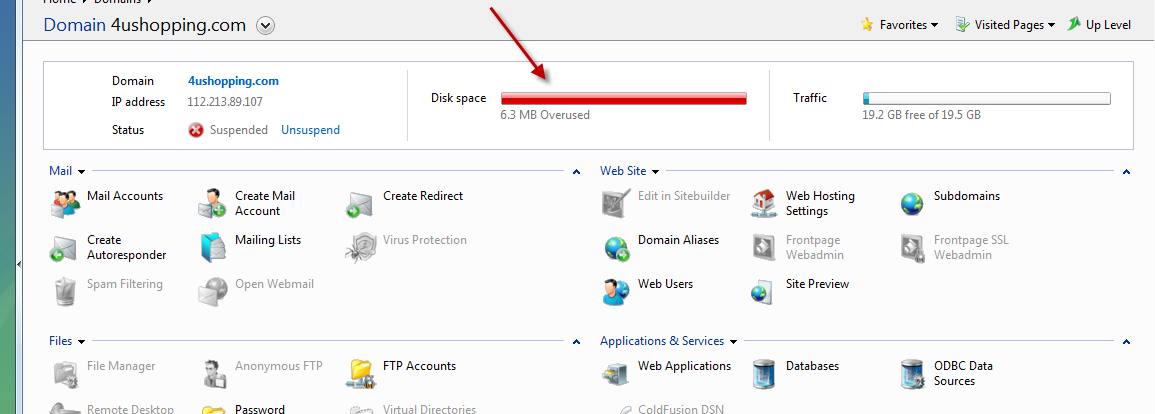Click the Favorites star icon
This screenshot has width=1155, height=414.
point(867,24)
